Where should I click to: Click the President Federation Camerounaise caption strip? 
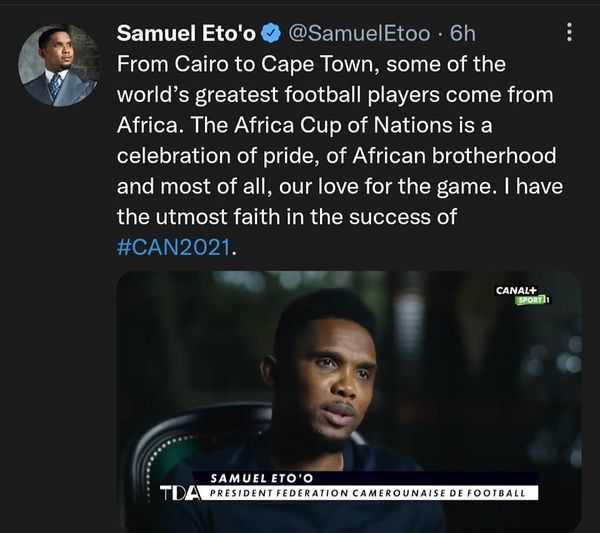(372, 493)
